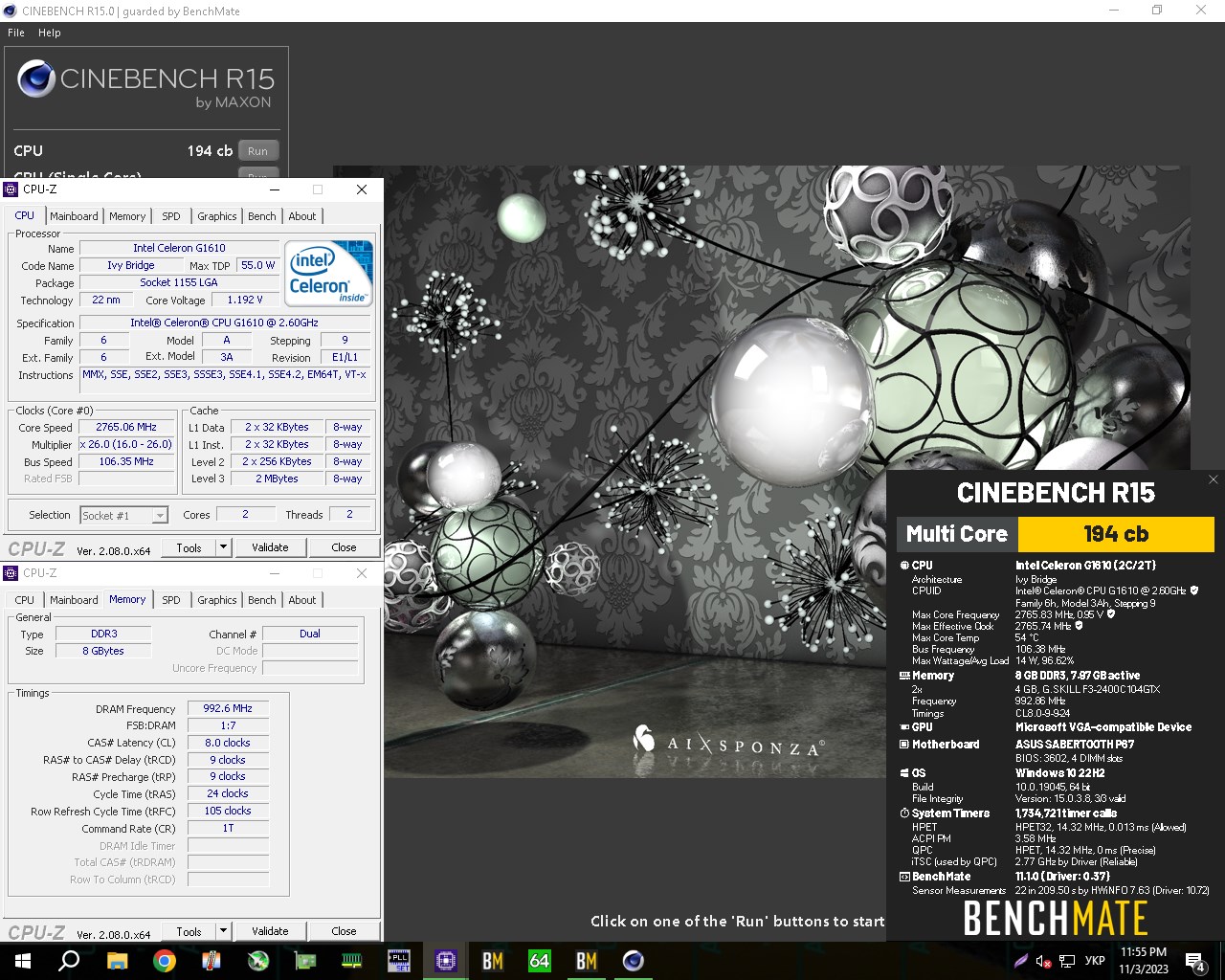The image size is (1225, 980).
Task: Open the Windows Start menu
Action: 23,961
